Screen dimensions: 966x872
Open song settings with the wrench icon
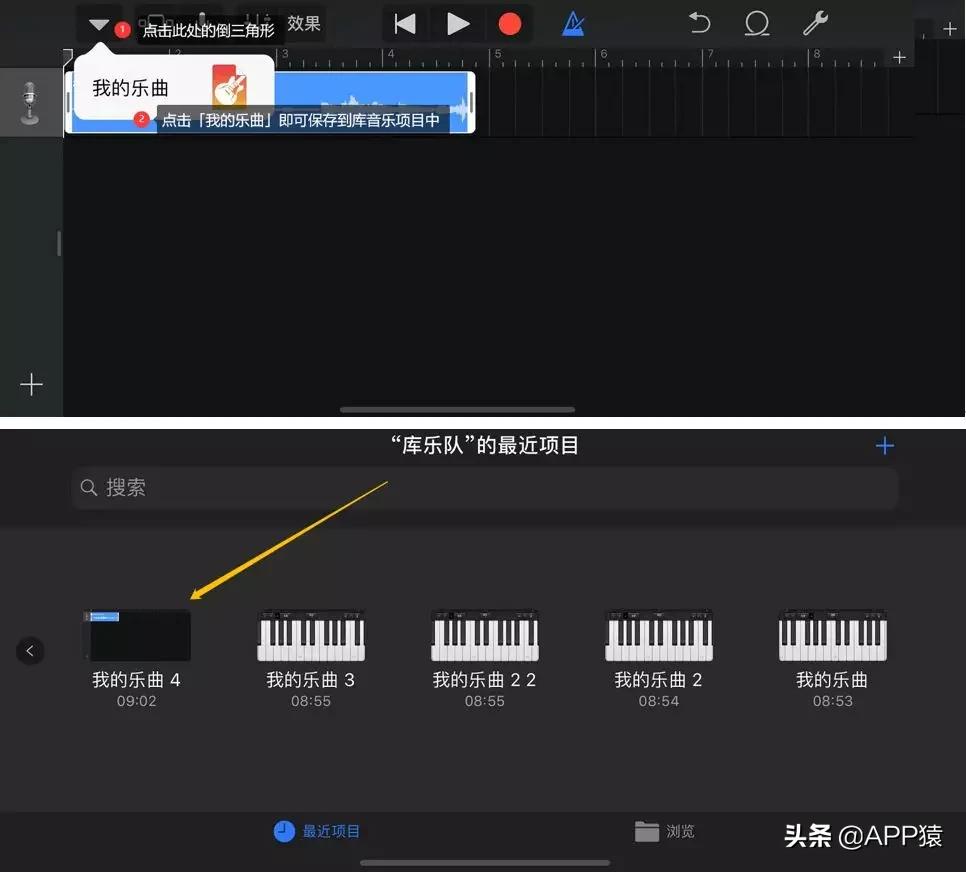(815, 23)
